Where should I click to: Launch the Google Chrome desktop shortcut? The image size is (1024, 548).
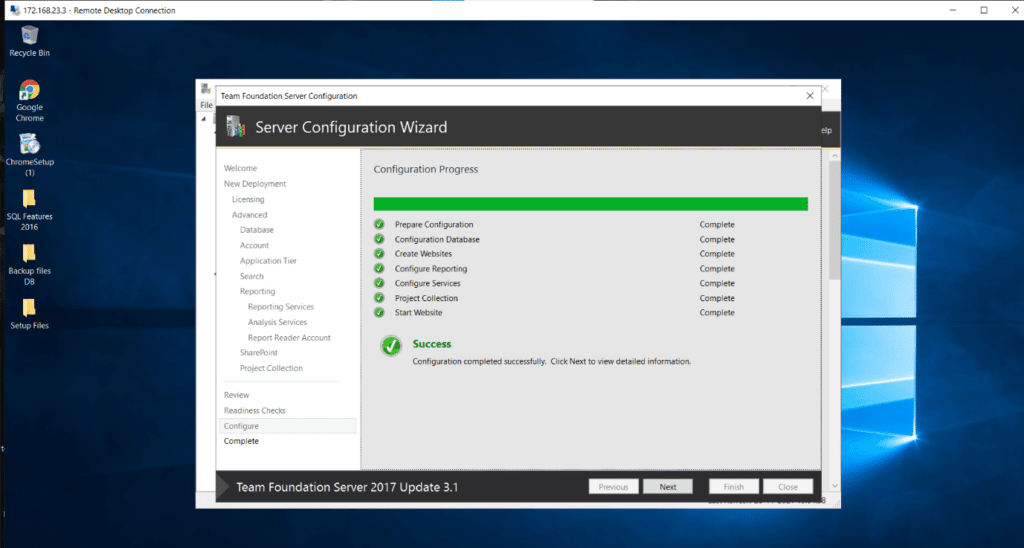click(29, 100)
